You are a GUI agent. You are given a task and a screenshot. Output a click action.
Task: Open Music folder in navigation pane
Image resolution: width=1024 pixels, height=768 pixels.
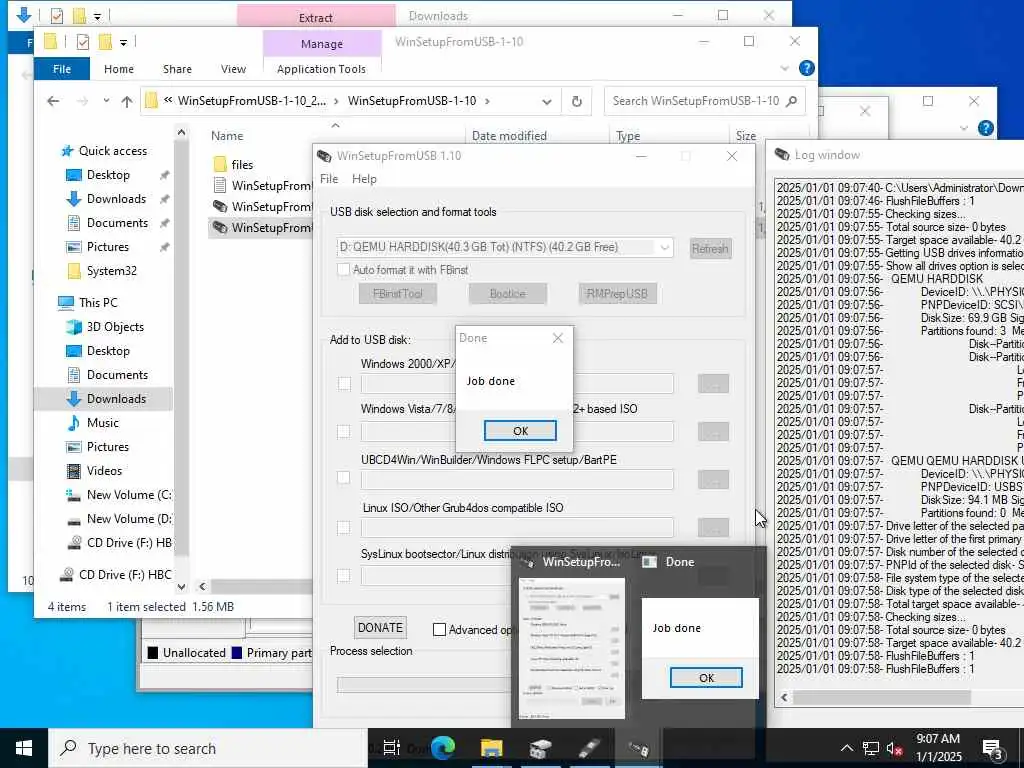point(103,423)
